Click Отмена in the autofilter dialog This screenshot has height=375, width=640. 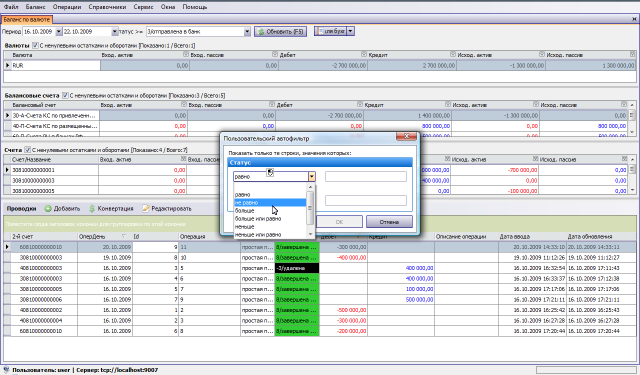[389, 222]
